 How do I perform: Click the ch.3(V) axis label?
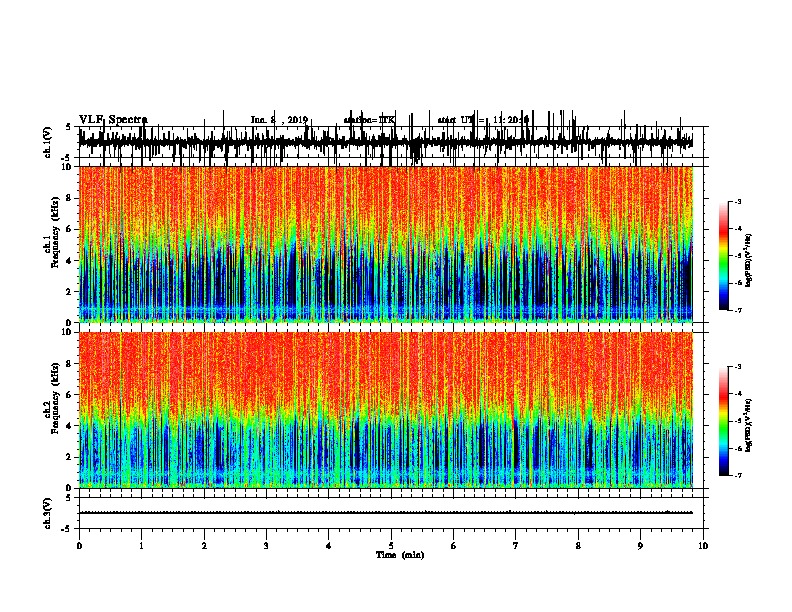(x=48, y=513)
